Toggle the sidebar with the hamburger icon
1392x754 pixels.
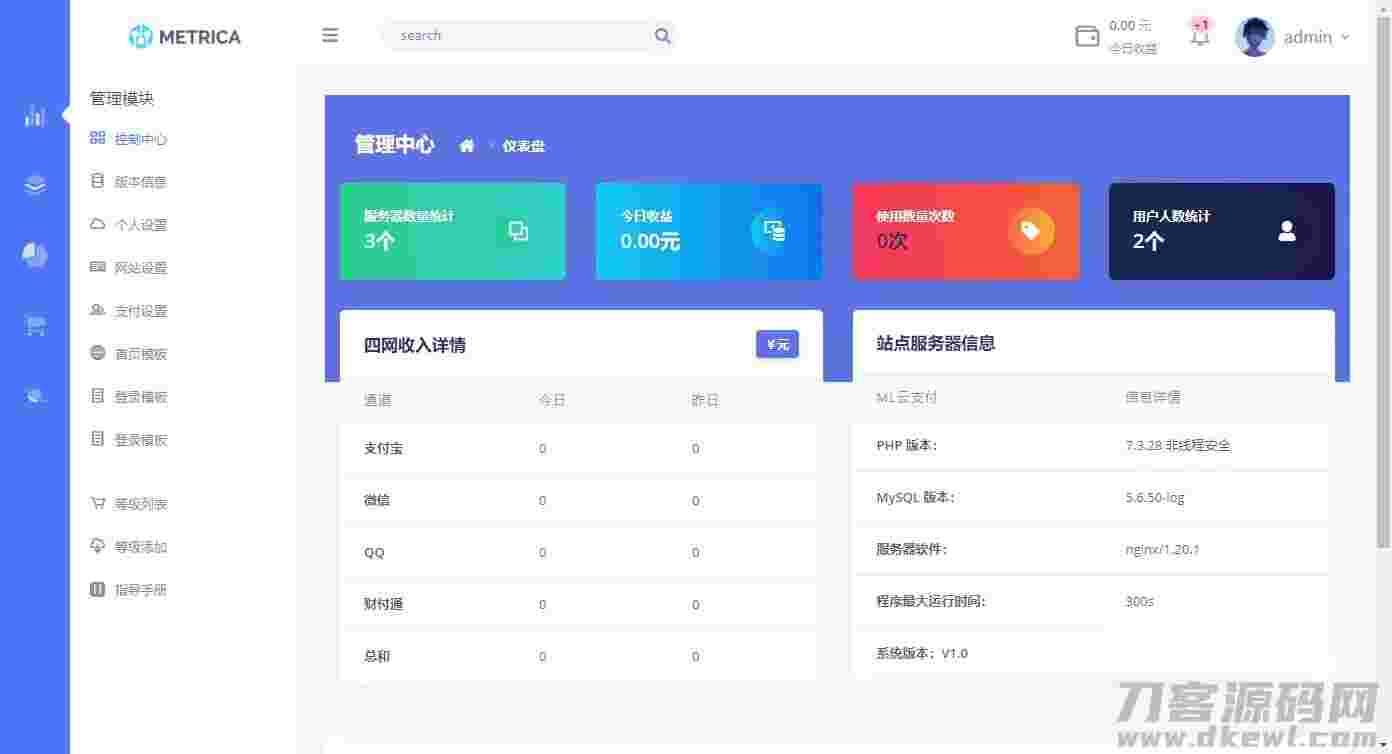click(330, 35)
